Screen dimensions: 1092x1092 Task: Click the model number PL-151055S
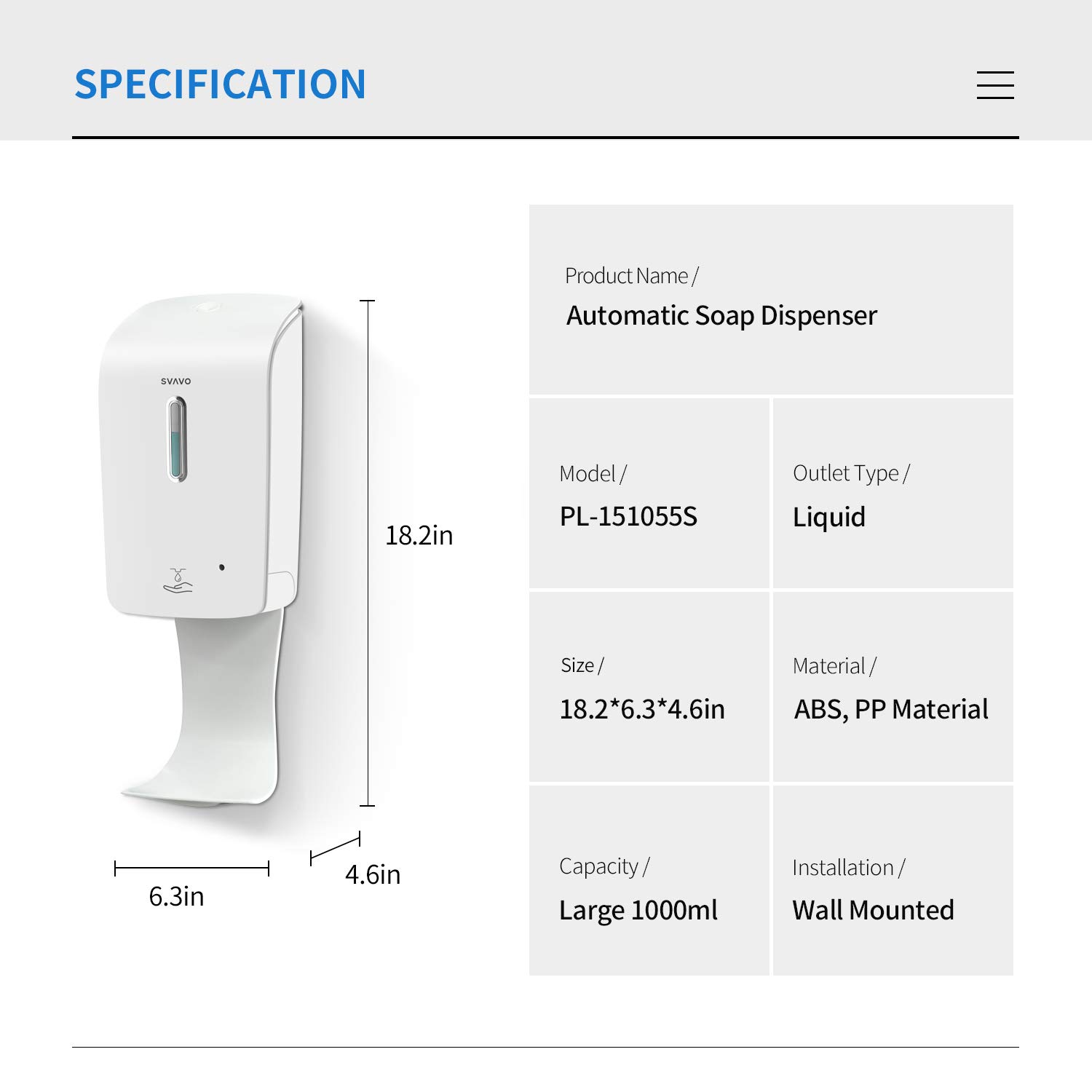point(628,517)
